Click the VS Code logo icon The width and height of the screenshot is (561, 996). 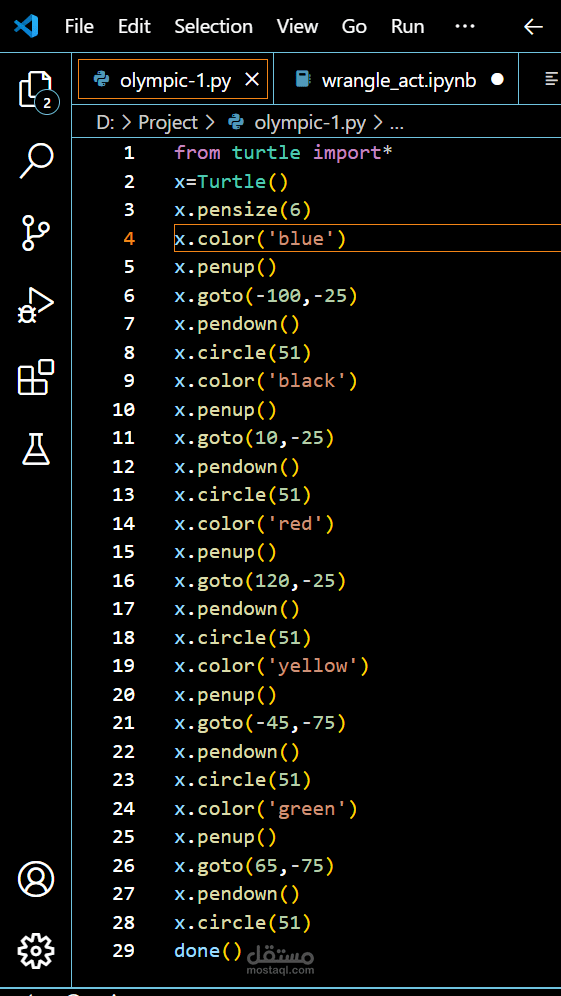(x=27, y=26)
